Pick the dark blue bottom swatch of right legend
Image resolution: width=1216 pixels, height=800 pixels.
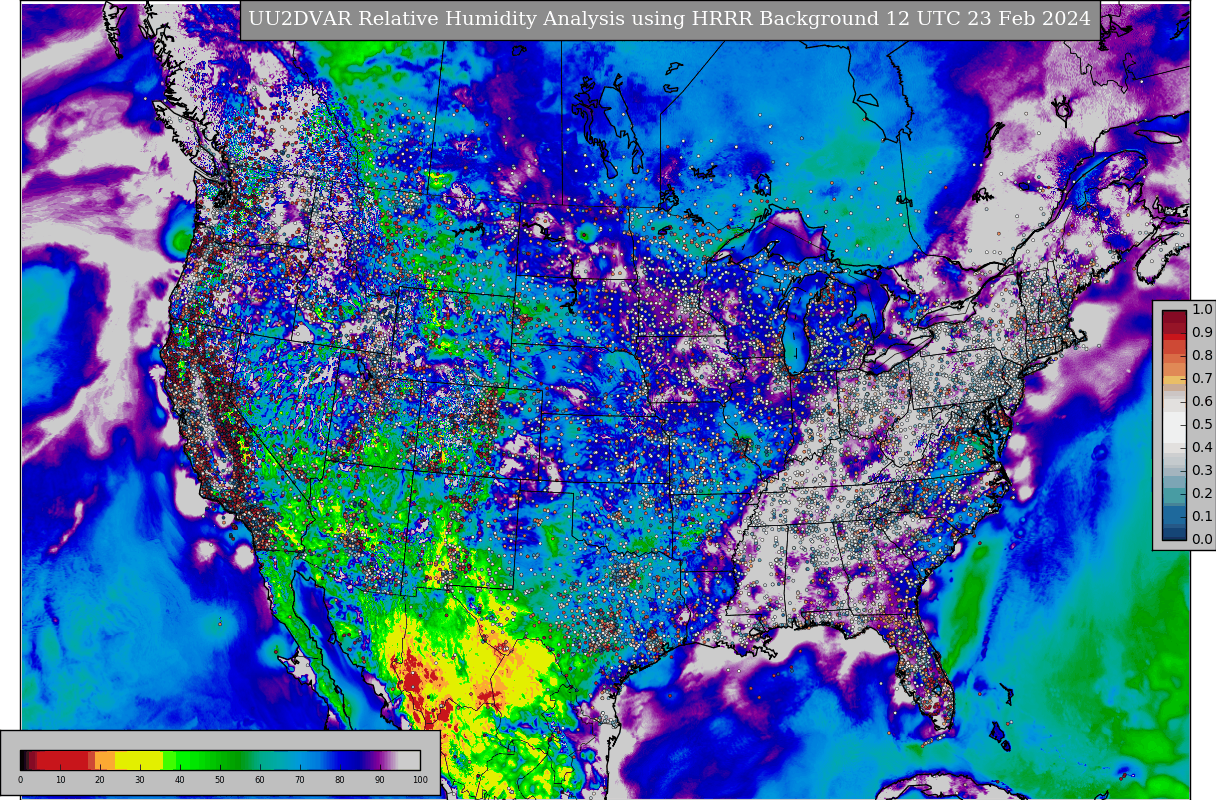coord(1174,533)
